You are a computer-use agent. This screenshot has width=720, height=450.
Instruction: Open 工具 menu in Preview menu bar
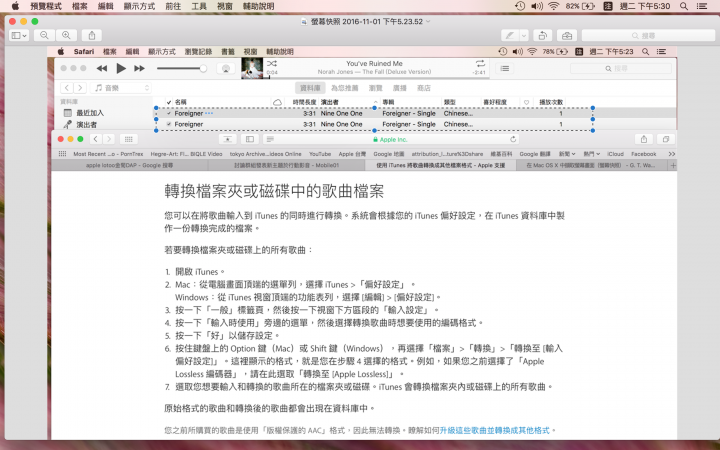tap(199, 6)
